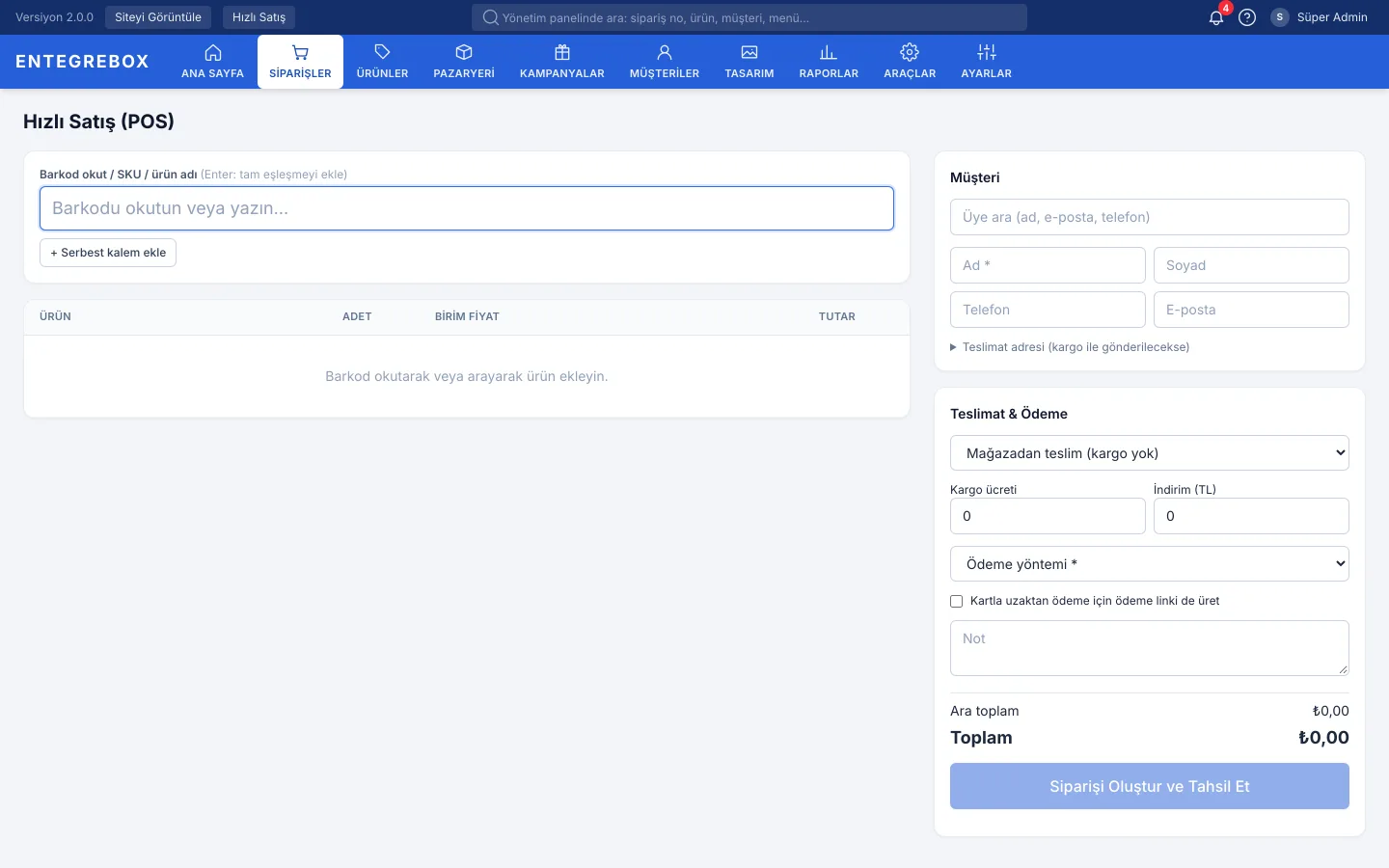Open the Tasarım image icon
Screen dimensions: 1389x868
[x=749, y=53]
